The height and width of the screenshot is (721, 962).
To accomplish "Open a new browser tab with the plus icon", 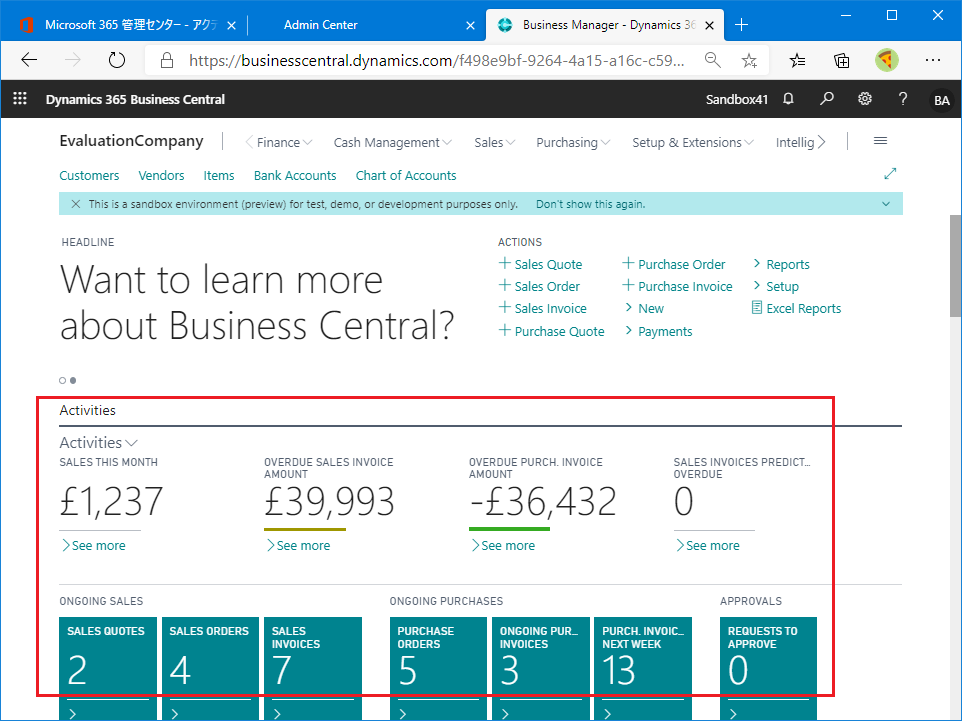I will point(741,25).
